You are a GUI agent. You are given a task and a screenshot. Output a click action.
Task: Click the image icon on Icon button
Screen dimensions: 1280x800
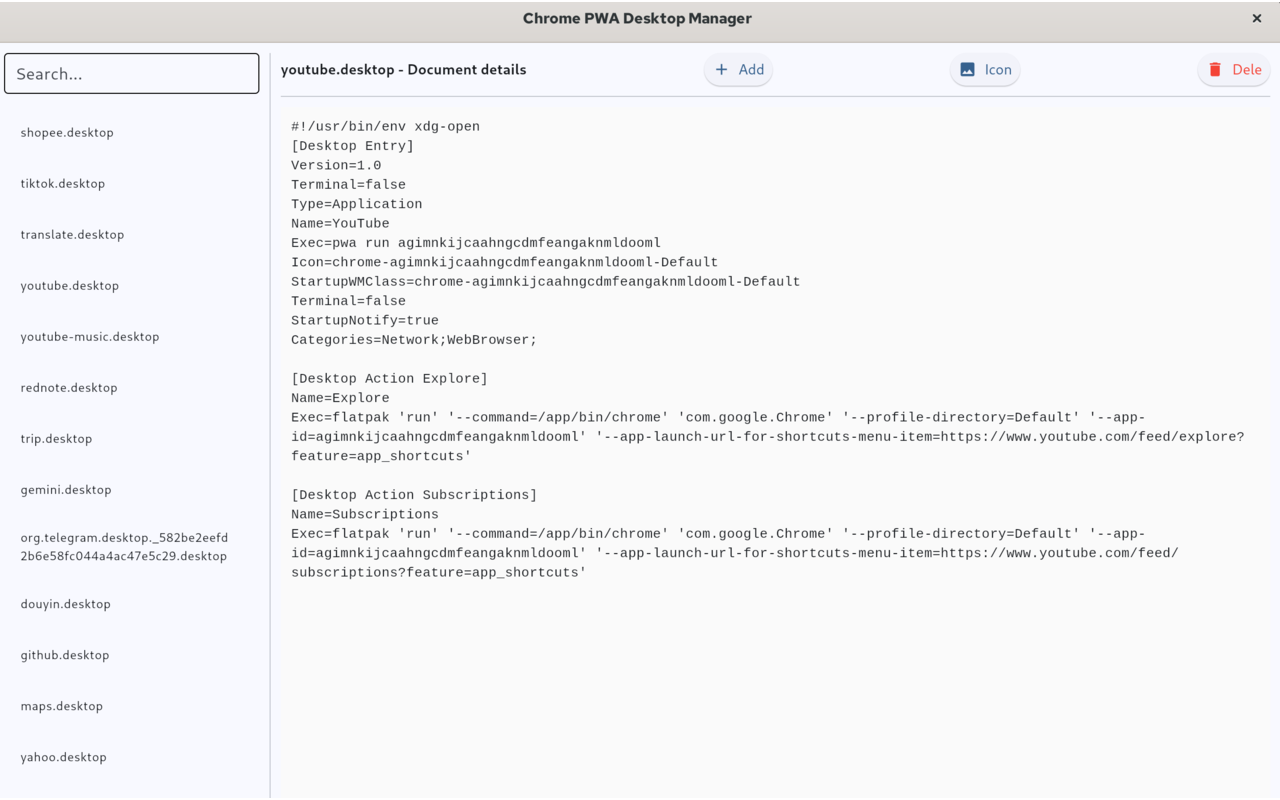(x=967, y=70)
